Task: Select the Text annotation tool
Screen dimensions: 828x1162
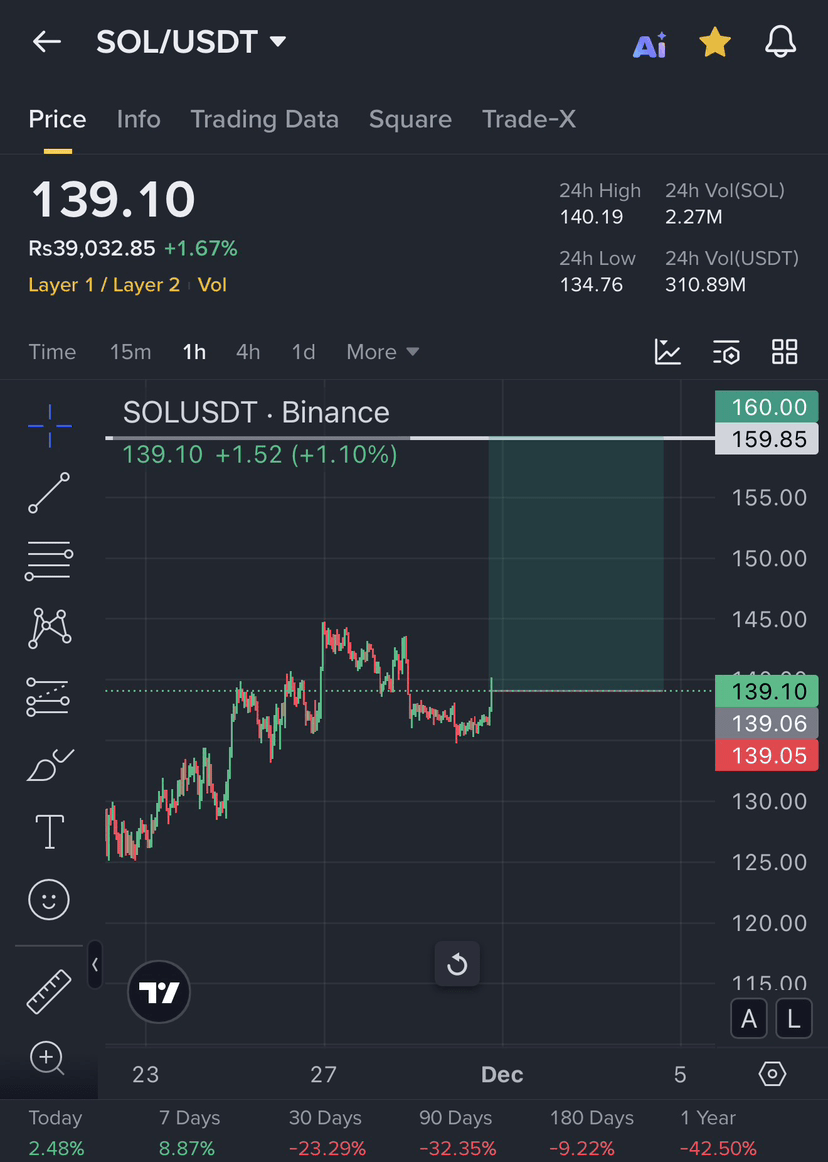Action: click(x=50, y=831)
